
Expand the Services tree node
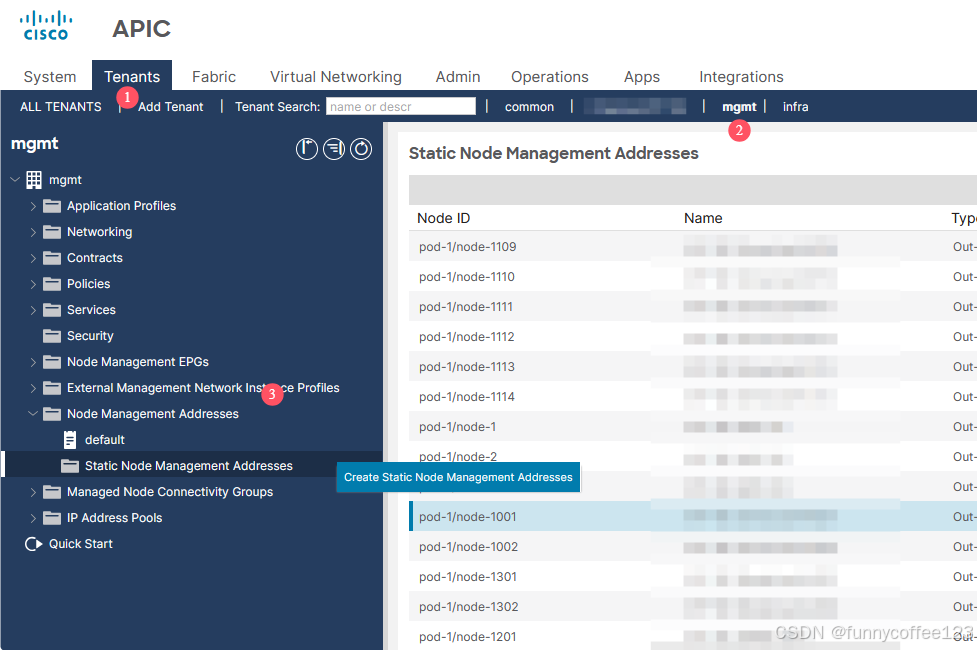[x=33, y=310]
